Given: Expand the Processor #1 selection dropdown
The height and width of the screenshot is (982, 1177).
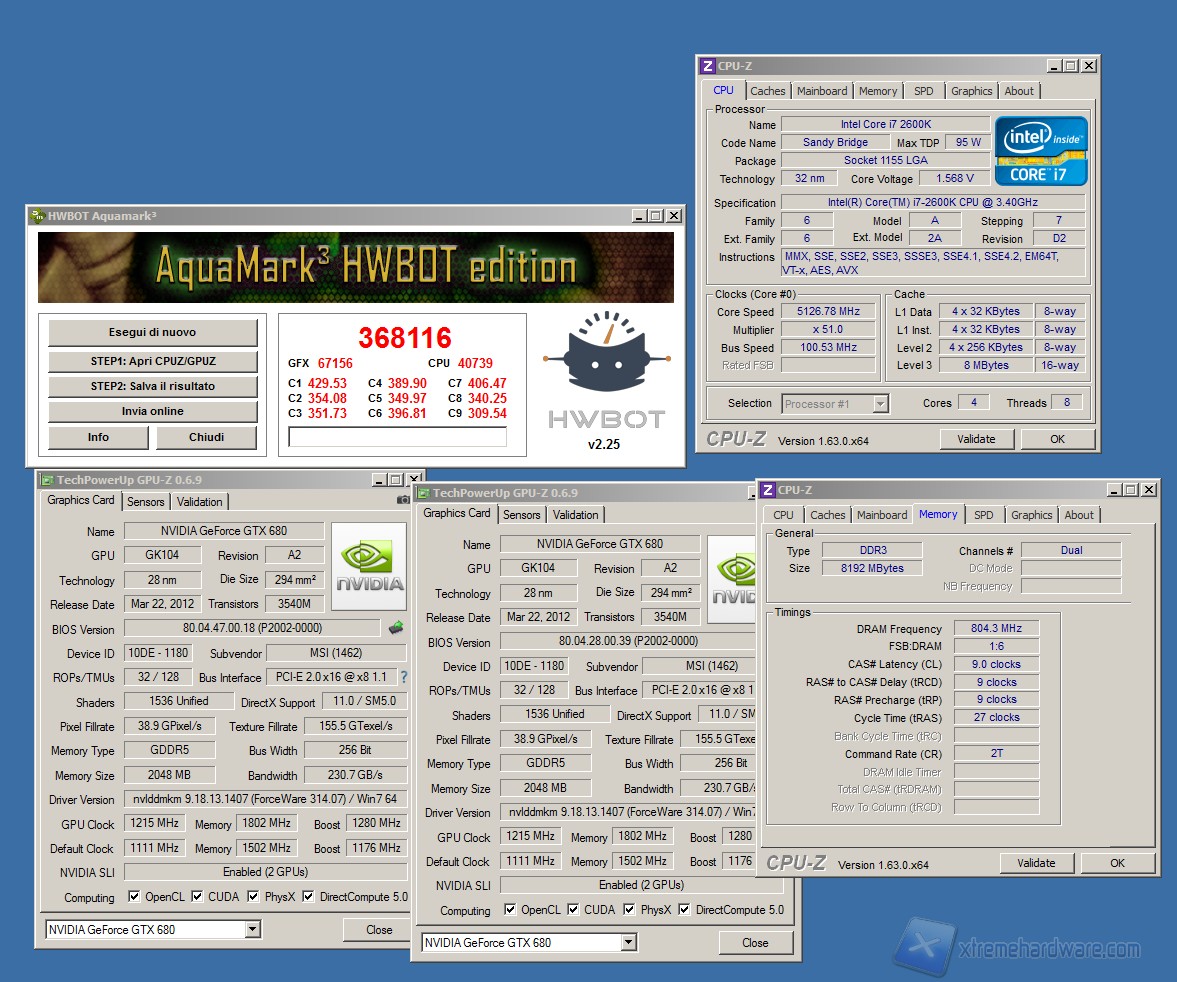Looking at the screenshot, I should tap(880, 404).
